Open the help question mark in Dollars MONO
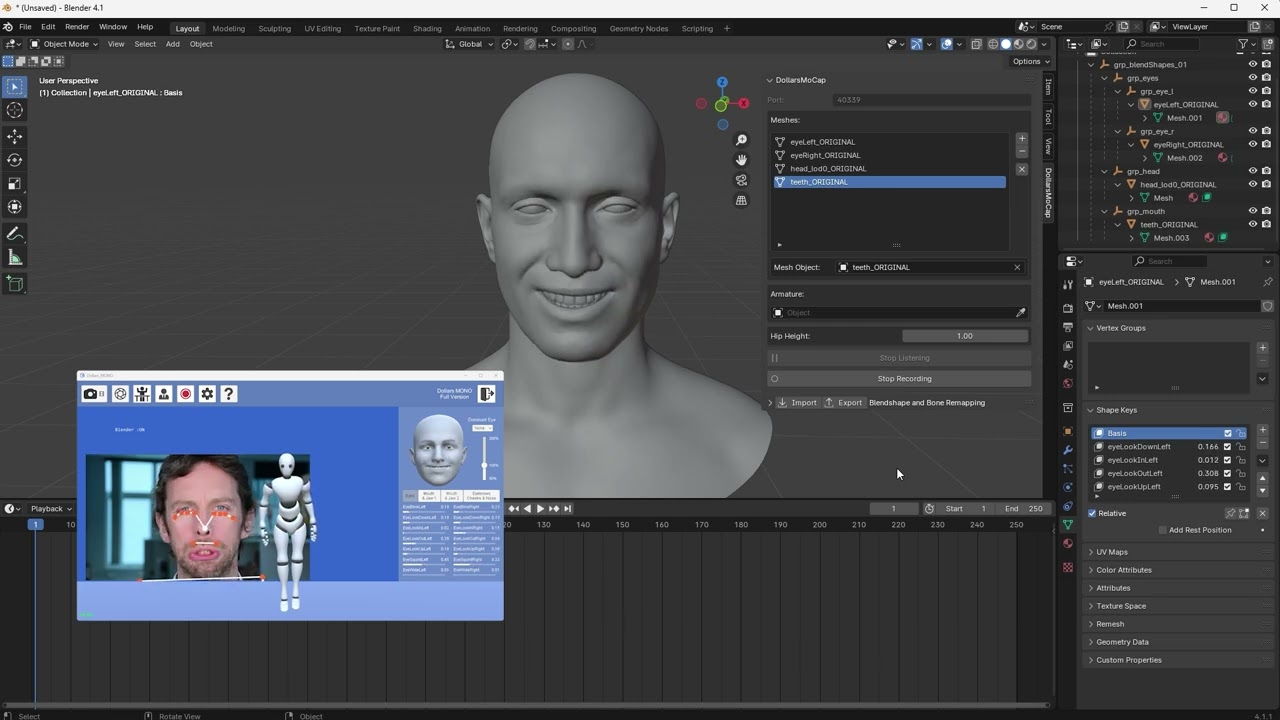This screenshot has height=720, width=1280. 229,394
